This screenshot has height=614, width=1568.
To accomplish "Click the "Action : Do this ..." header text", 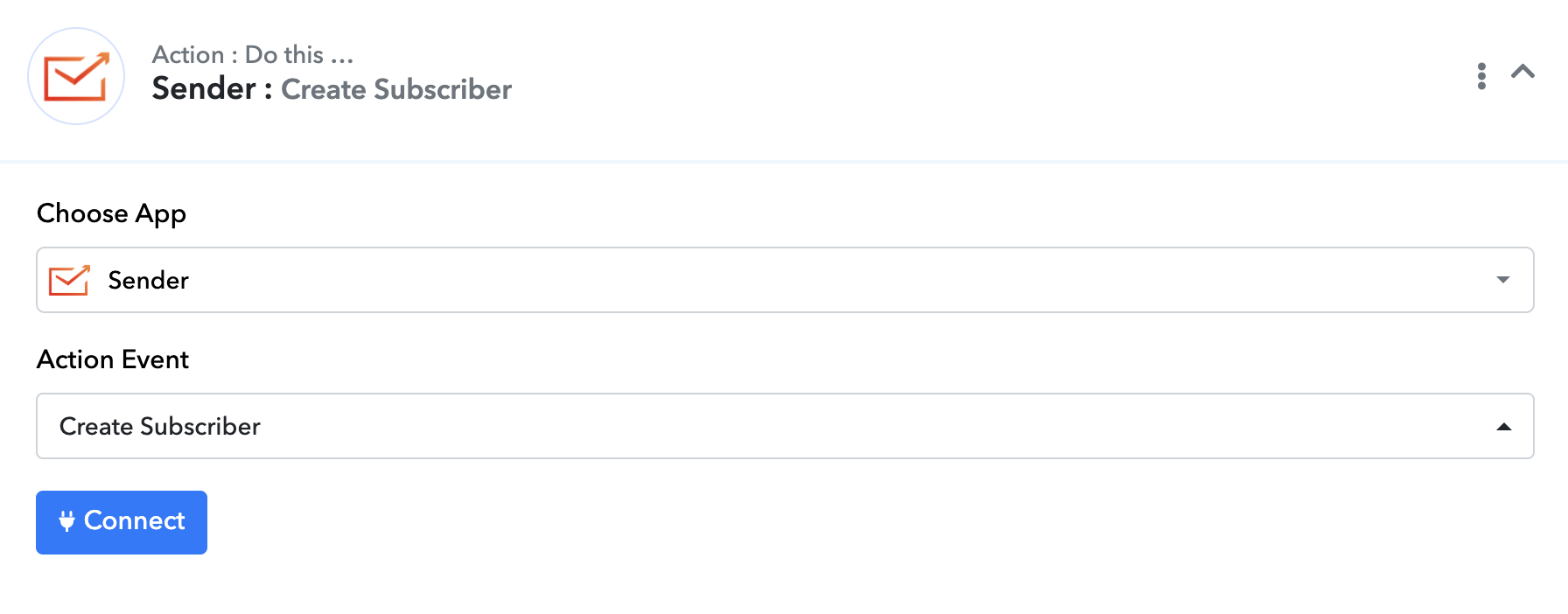I will point(253,54).
